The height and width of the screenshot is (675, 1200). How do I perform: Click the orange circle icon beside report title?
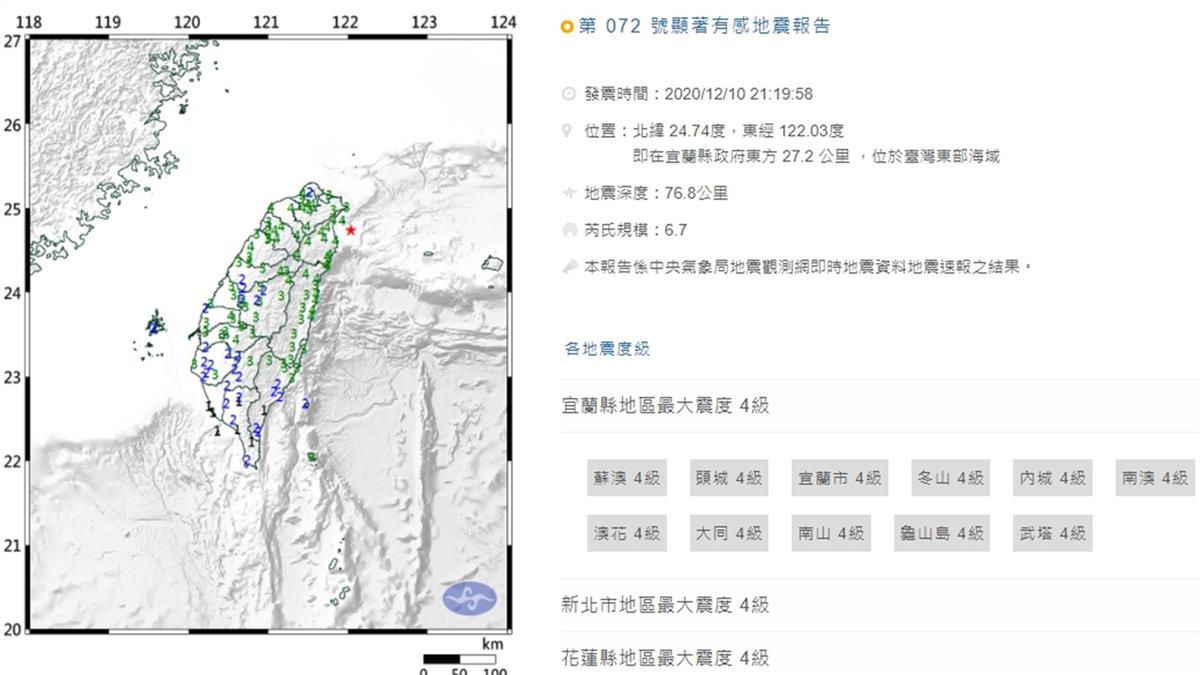coord(567,27)
